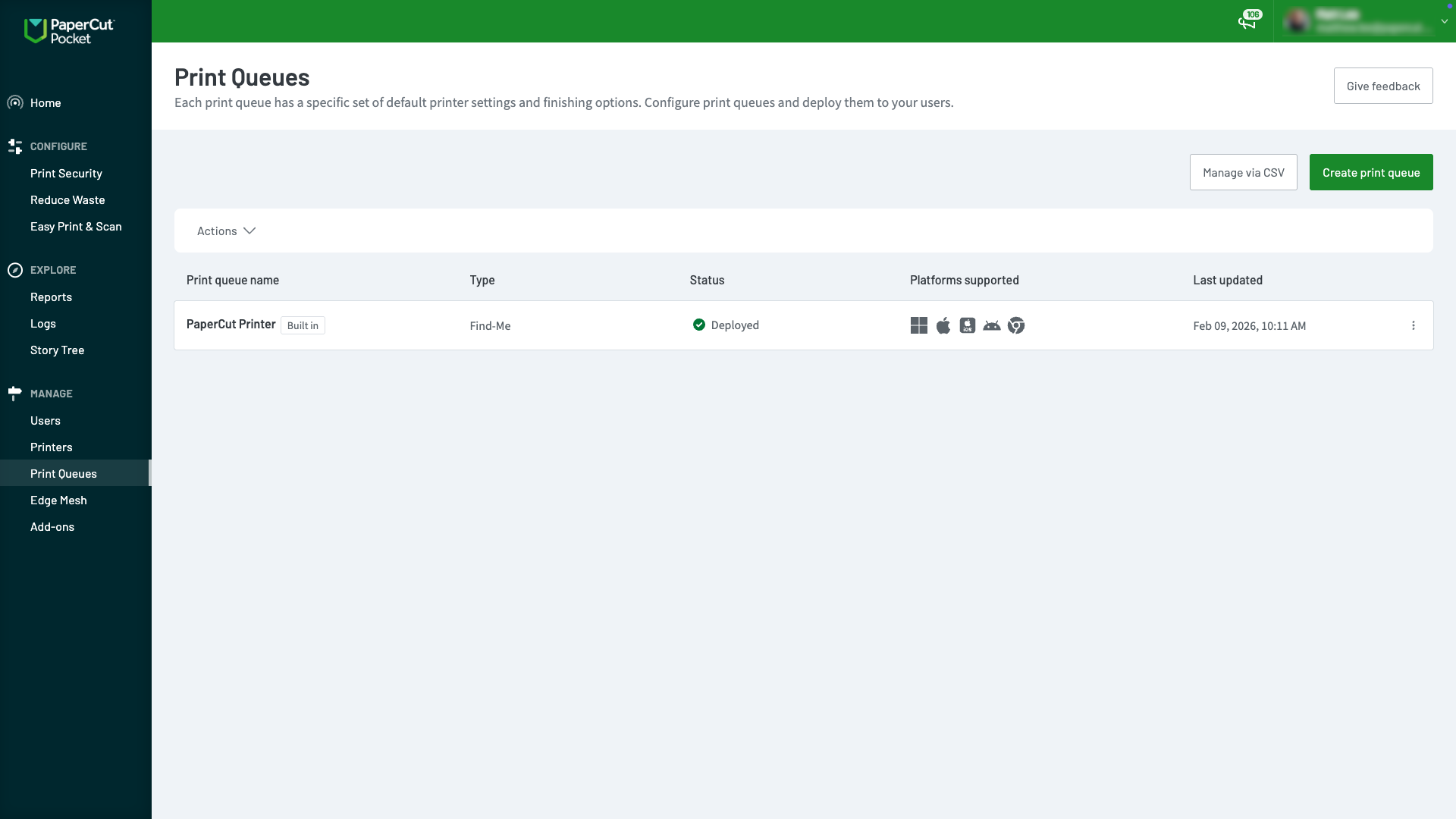Click the PaperCut Pocket logo
Viewport: 1456px width, 819px height.
[x=69, y=30]
